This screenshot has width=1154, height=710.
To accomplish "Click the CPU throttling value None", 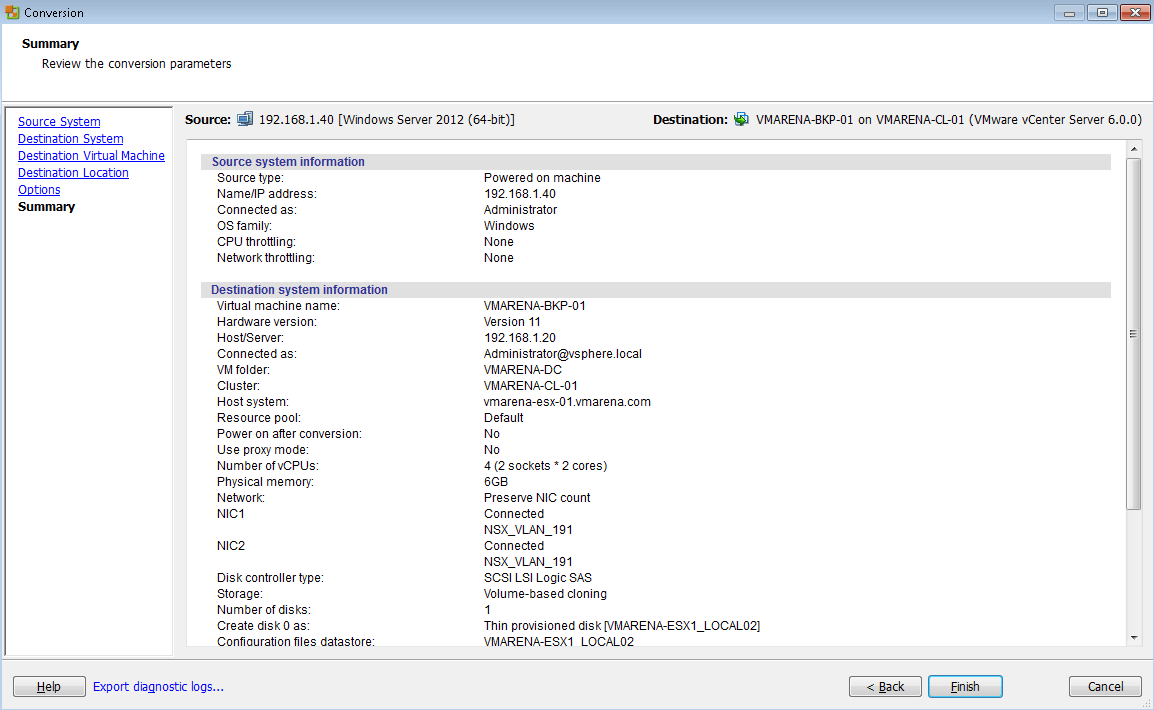I will 498,242.
